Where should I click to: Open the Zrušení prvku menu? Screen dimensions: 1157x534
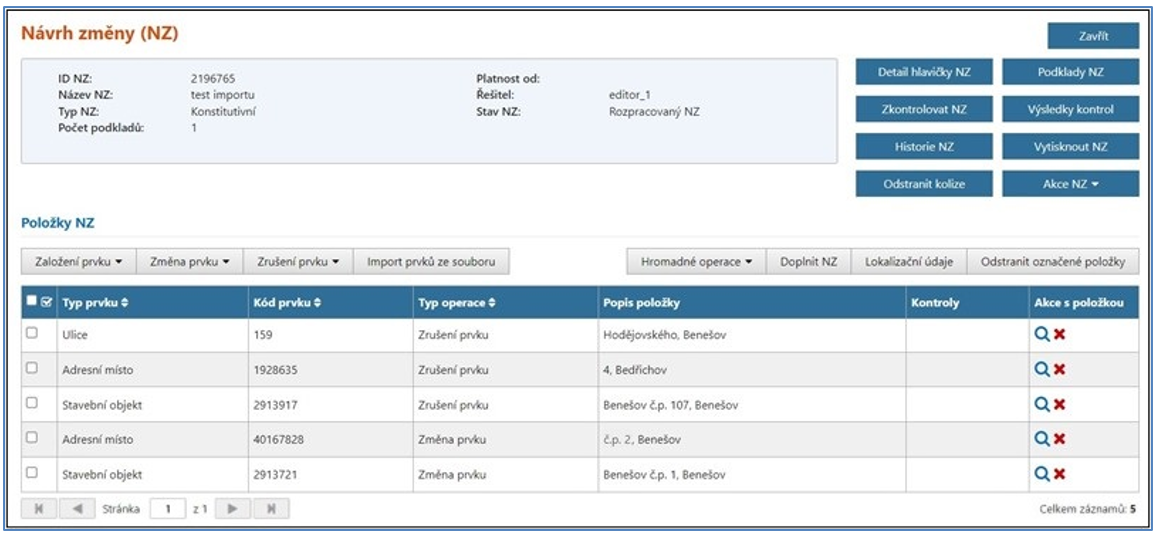tap(298, 262)
